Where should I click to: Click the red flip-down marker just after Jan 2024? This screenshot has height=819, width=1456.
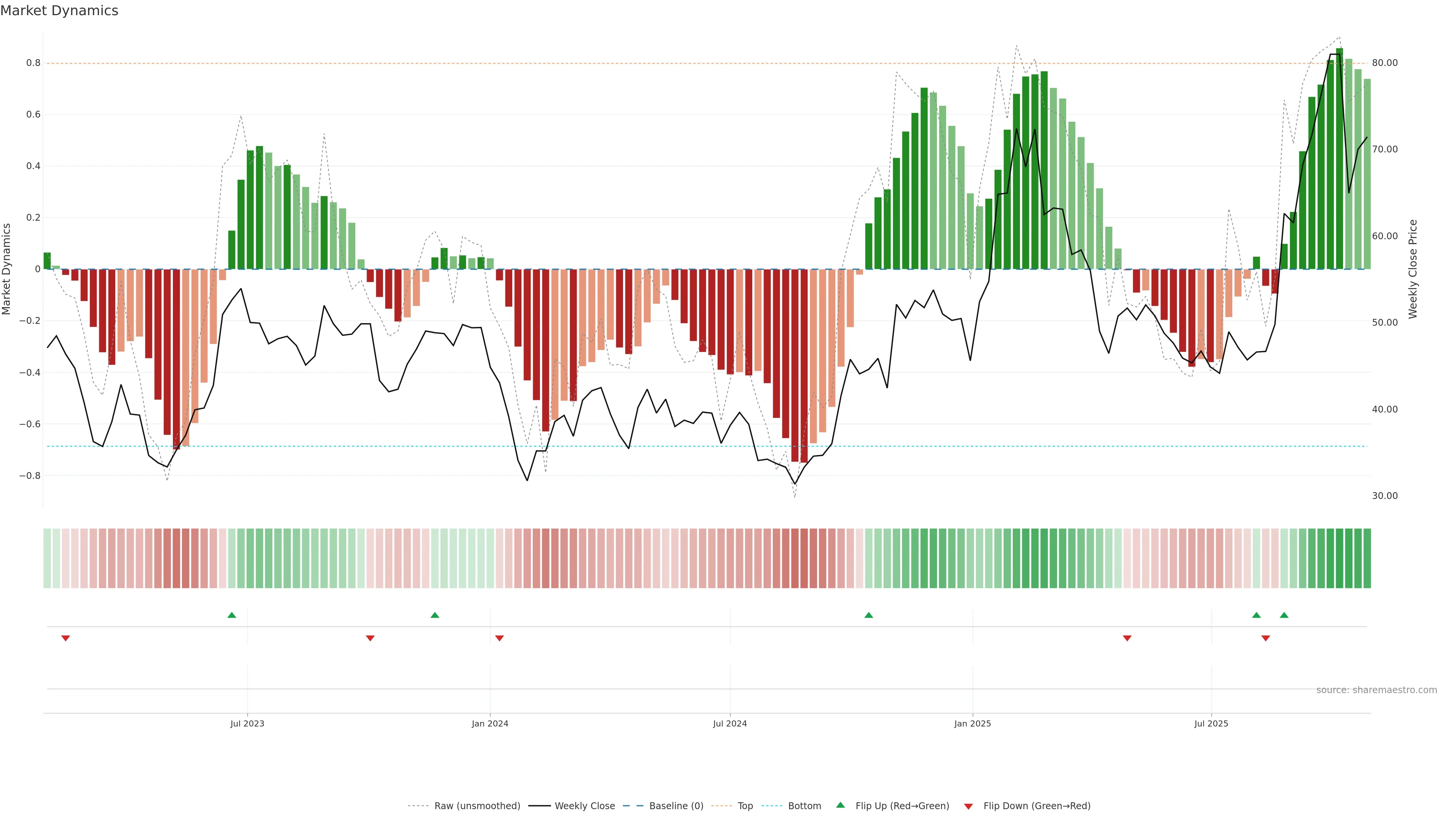click(x=499, y=638)
